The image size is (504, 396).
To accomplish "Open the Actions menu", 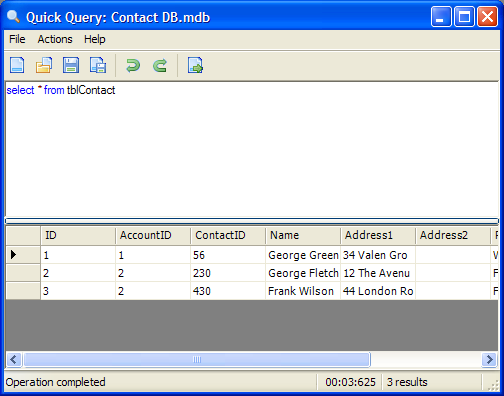I will 55,39.
